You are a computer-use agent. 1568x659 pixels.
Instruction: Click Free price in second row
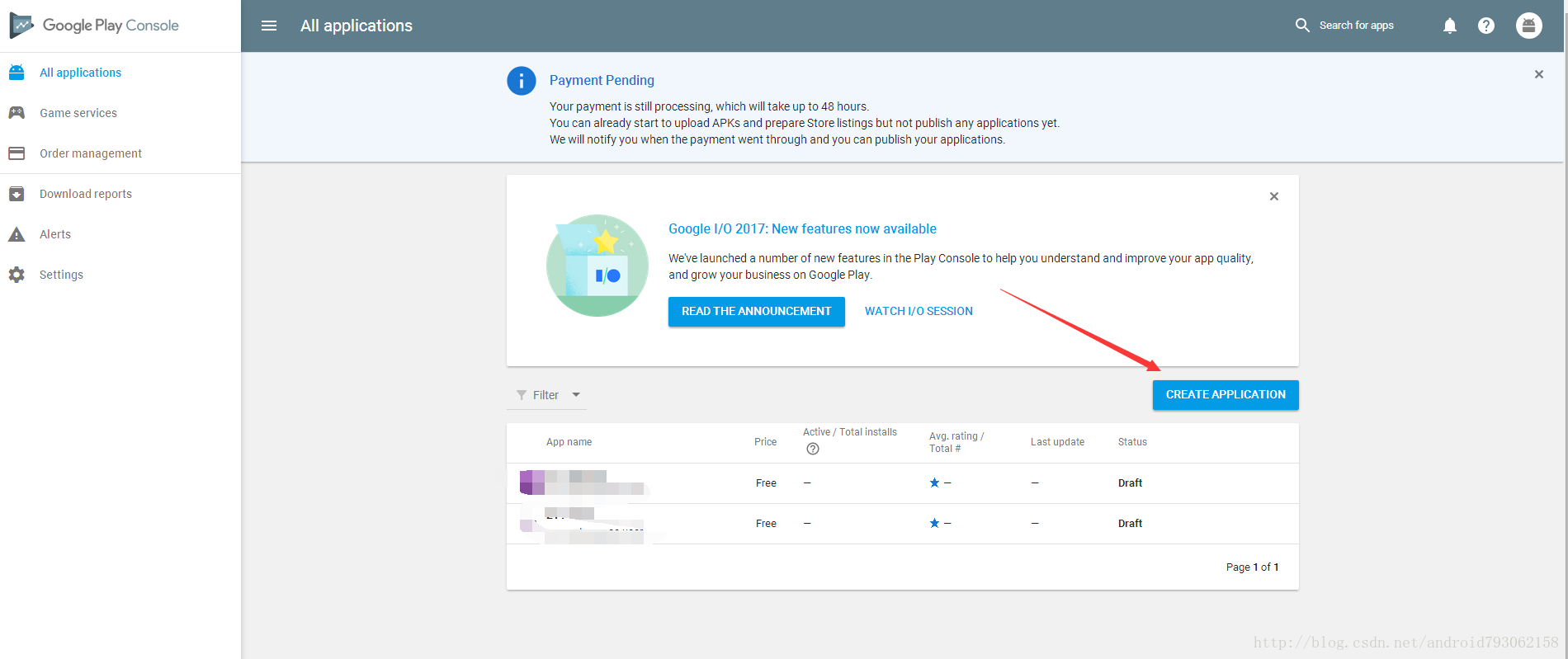point(766,524)
